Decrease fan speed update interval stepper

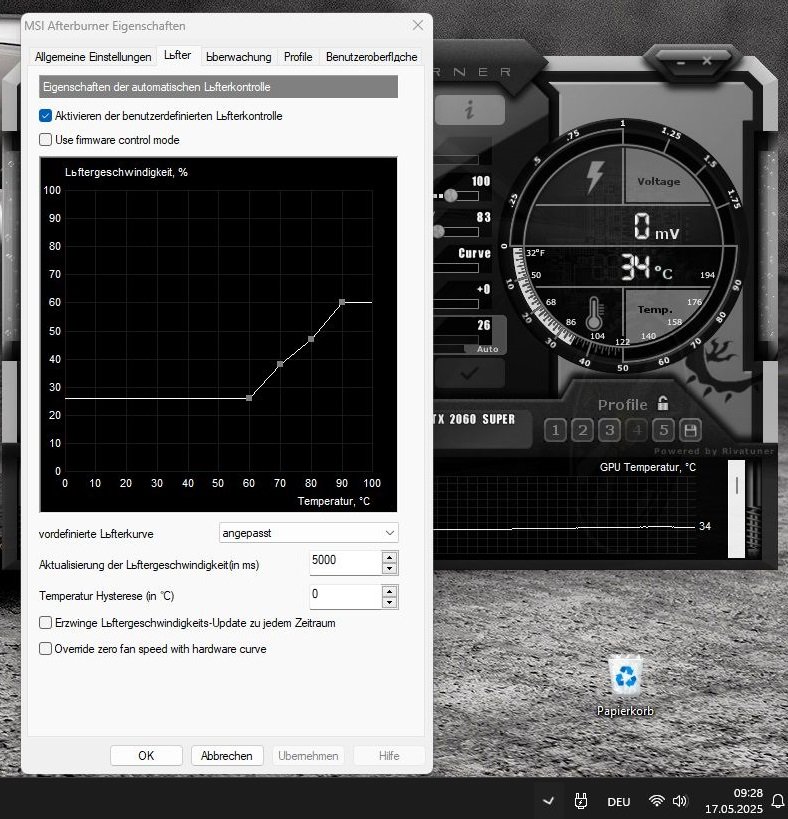tap(390, 569)
